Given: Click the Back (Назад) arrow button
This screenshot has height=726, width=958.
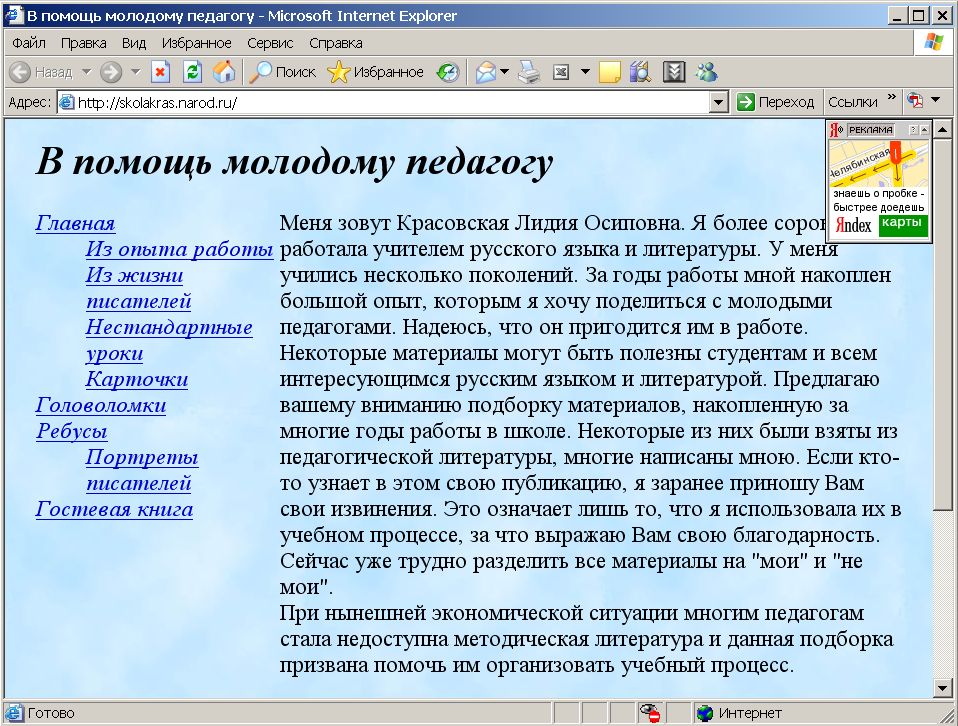Looking at the screenshot, I should (42, 72).
